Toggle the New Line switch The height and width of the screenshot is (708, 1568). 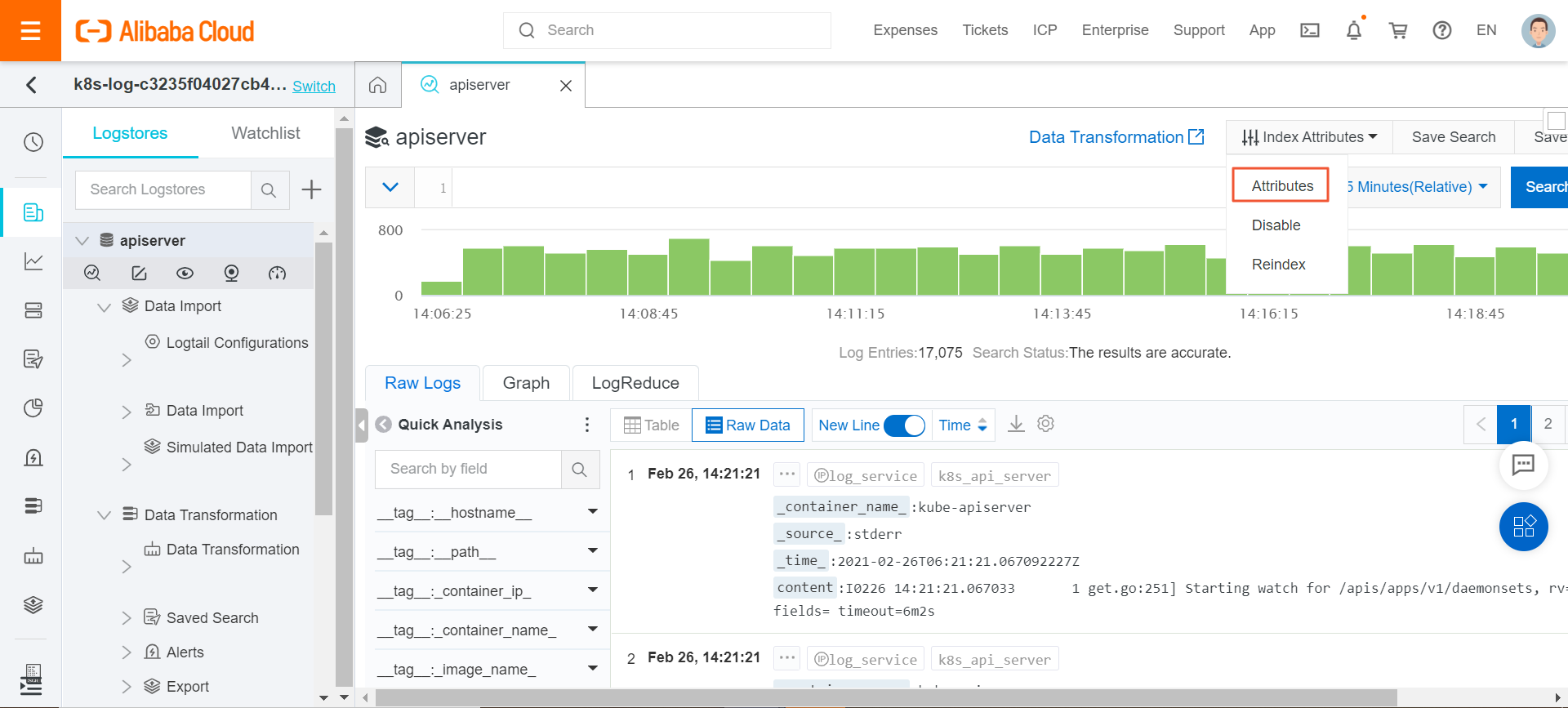coord(904,425)
